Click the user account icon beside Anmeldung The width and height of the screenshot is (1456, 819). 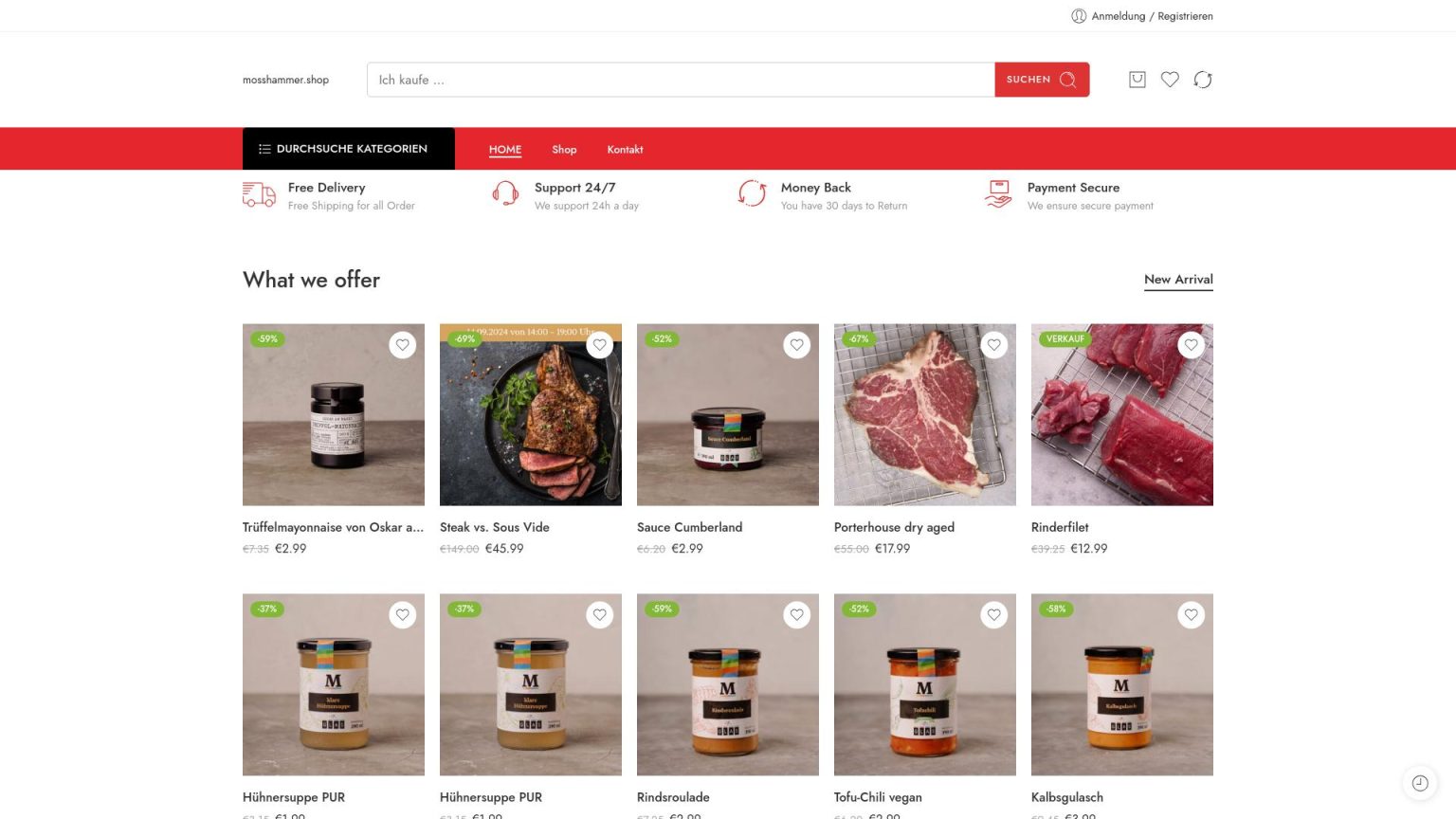click(1079, 16)
